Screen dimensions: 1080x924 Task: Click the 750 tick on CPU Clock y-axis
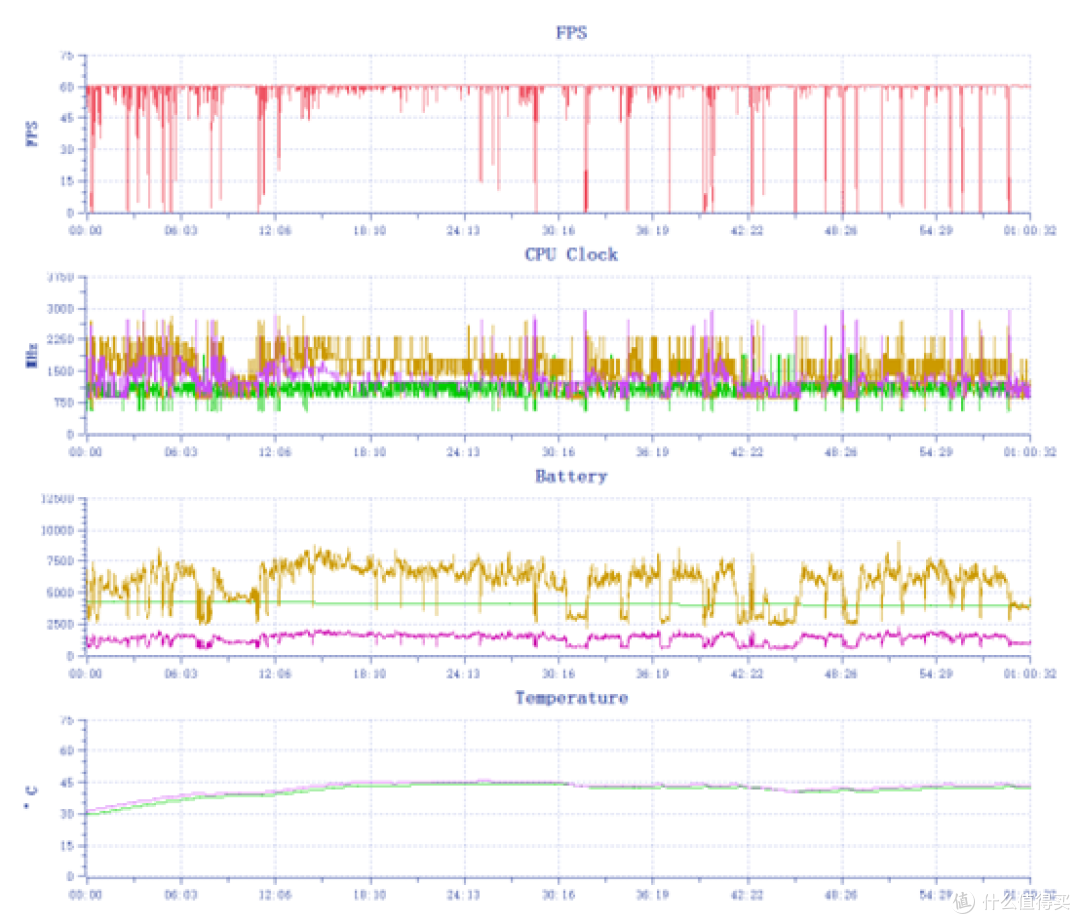63,403
